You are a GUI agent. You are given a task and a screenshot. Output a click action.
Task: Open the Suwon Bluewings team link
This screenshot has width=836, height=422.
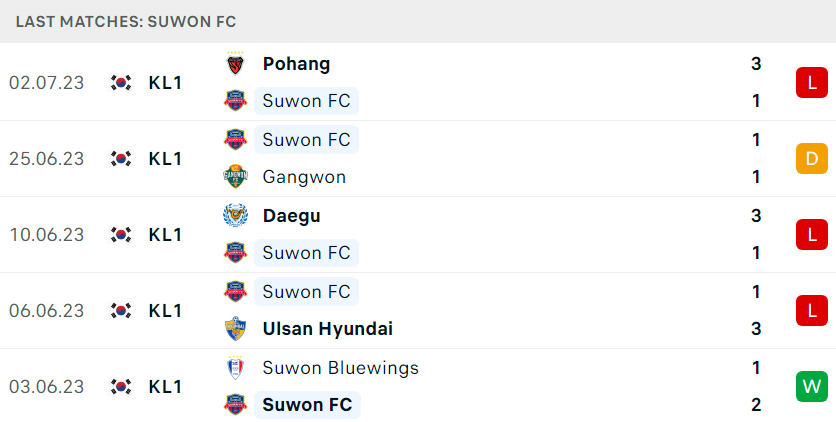point(340,368)
